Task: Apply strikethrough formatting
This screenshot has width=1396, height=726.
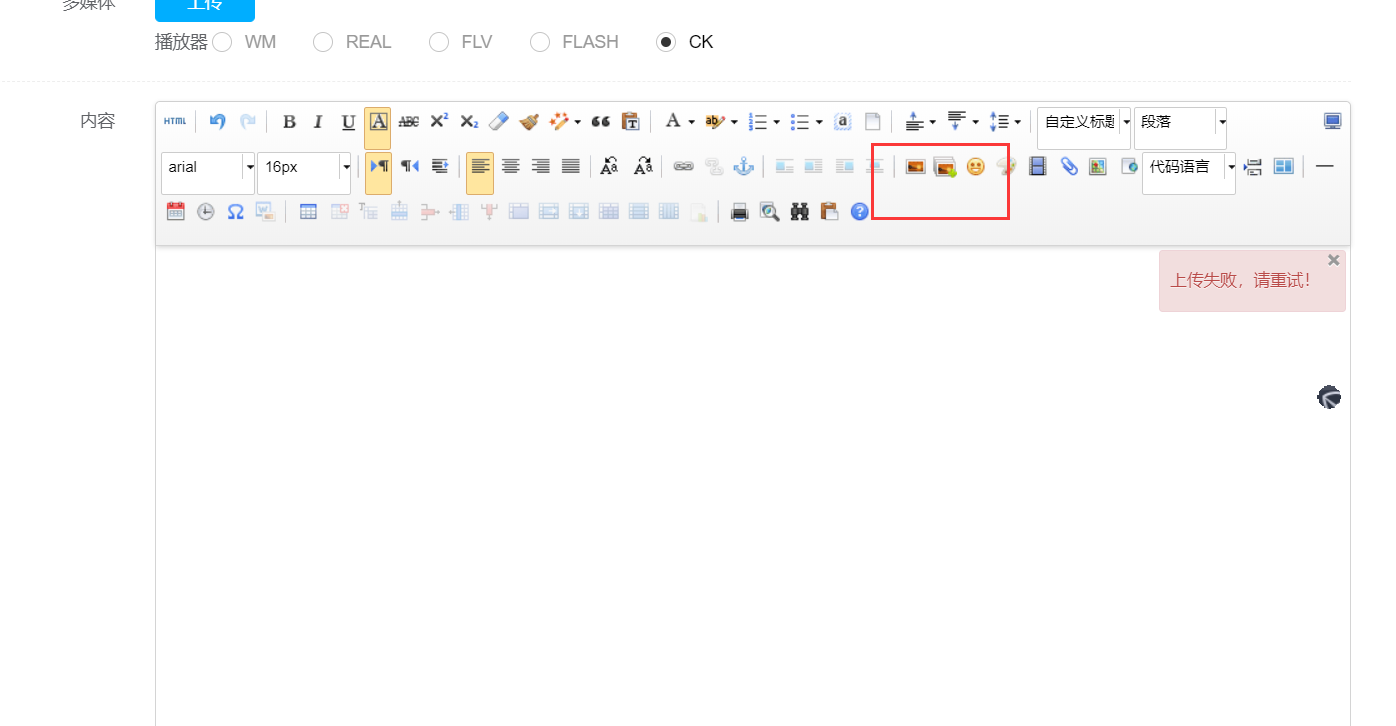Action: click(x=408, y=122)
